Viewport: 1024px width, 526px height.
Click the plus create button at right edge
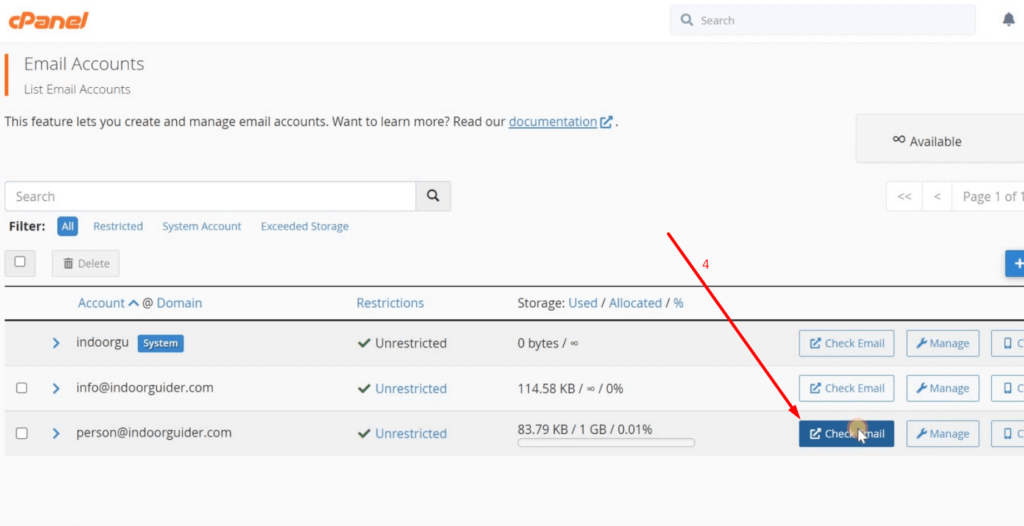(x=1015, y=264)
